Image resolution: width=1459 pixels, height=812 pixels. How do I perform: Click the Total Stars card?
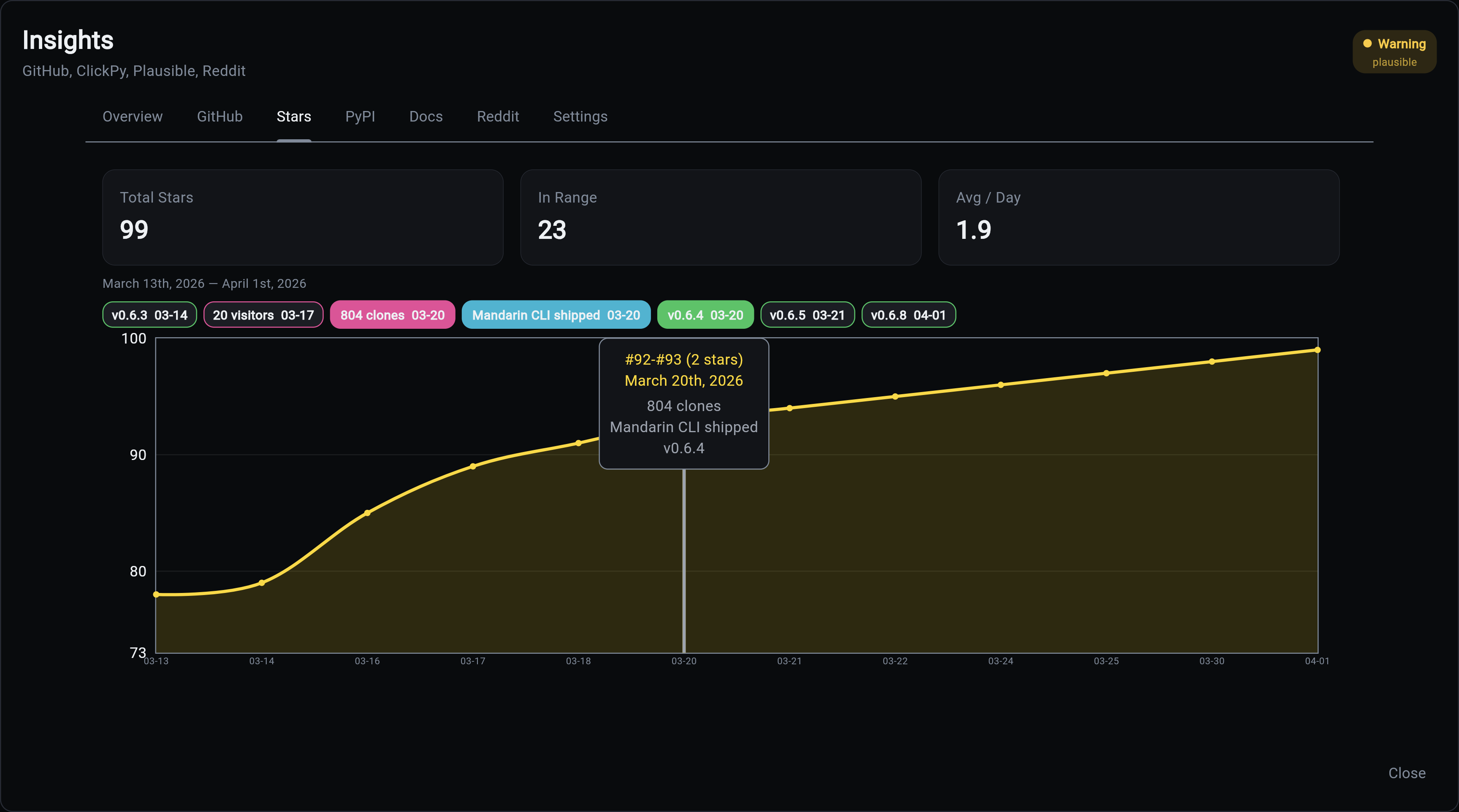pos(302,217)
